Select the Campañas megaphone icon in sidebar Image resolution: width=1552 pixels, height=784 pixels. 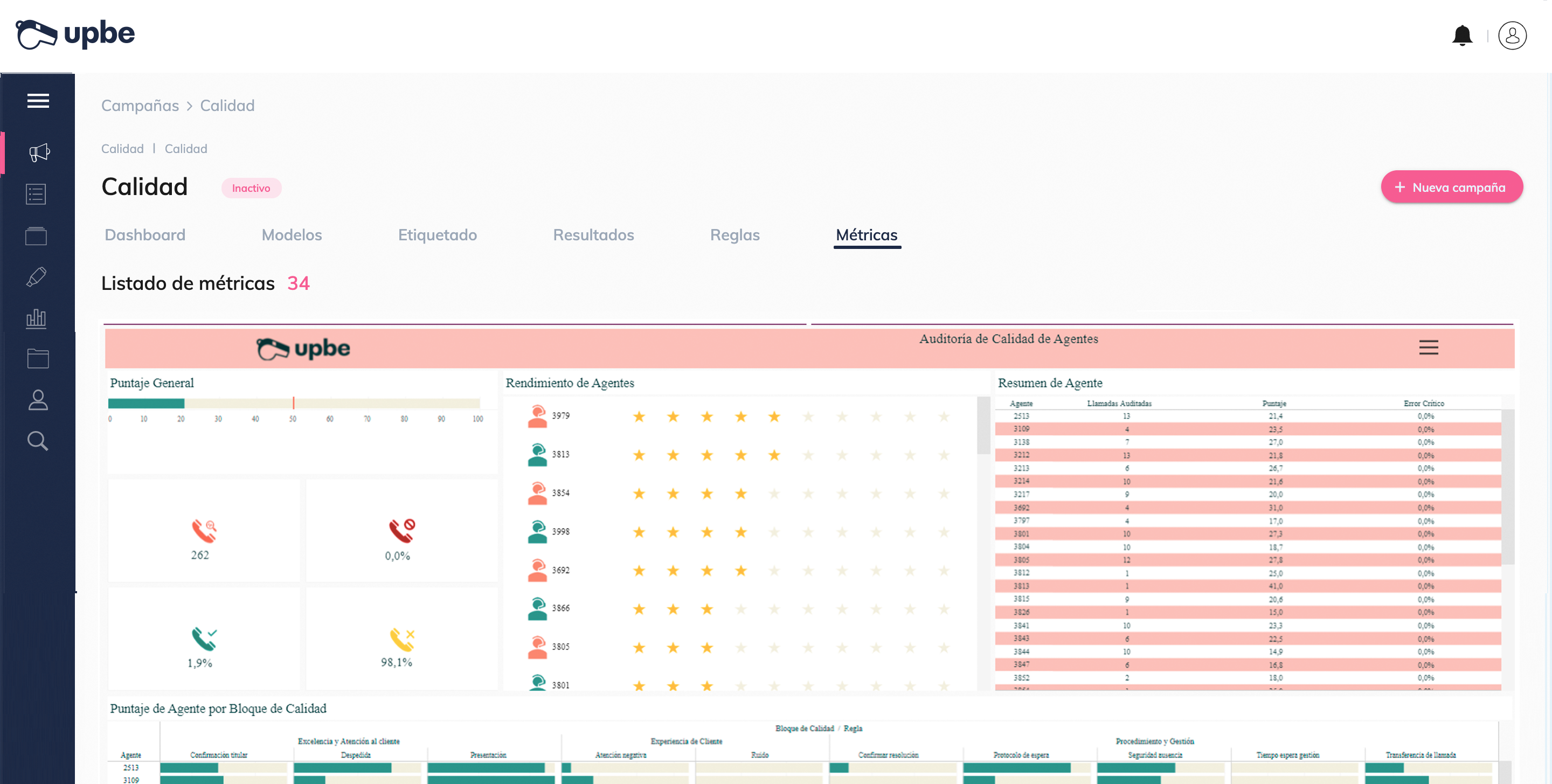38,152
